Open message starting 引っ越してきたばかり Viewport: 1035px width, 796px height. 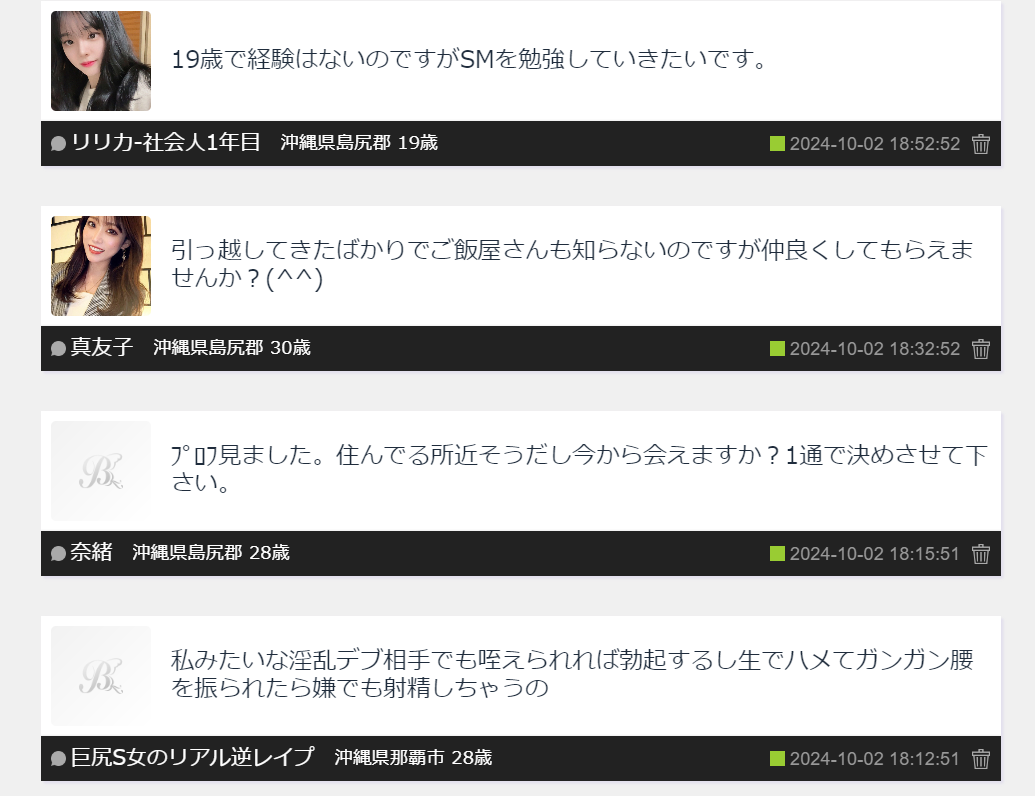click(572, 264)
